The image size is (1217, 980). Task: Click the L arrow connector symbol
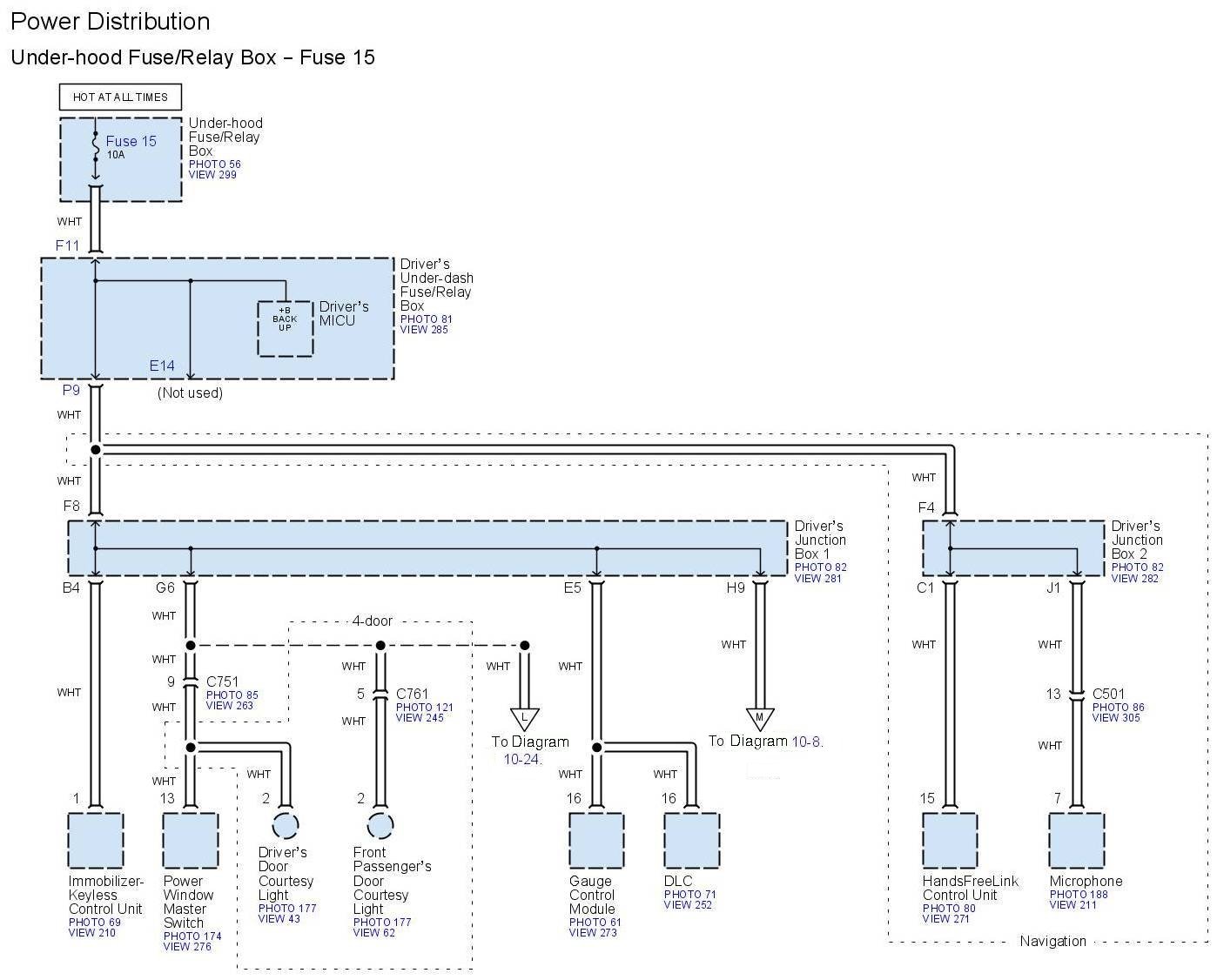[x=524, y=720]
